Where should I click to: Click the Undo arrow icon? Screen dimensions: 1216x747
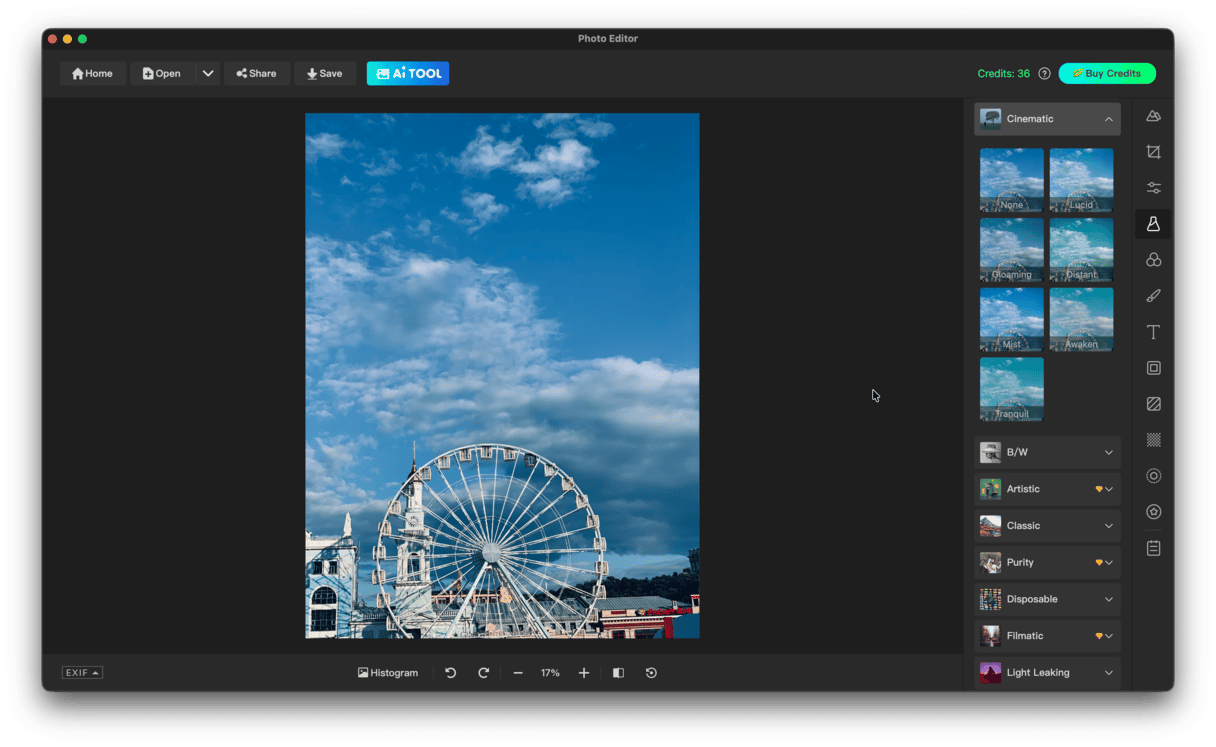click(x=450, y=673)
